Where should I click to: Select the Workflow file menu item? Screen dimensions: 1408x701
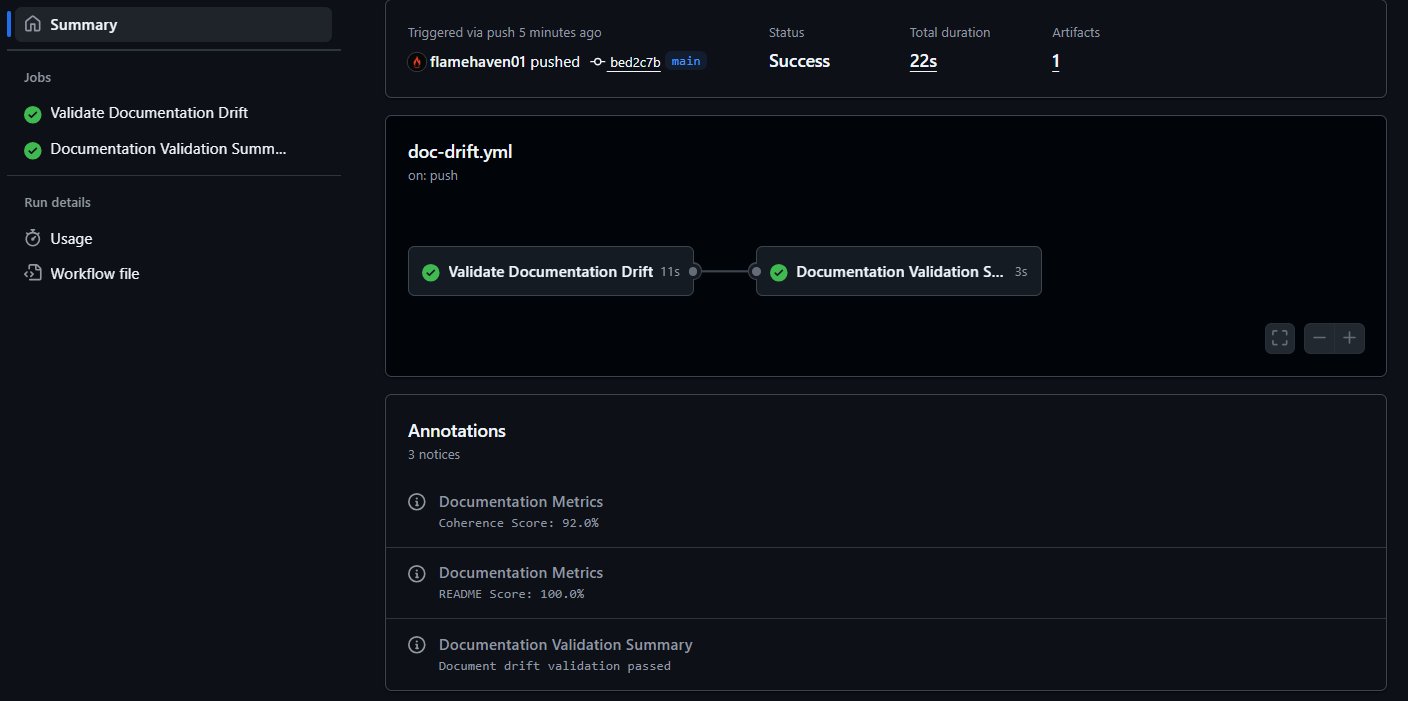[94, 273]
